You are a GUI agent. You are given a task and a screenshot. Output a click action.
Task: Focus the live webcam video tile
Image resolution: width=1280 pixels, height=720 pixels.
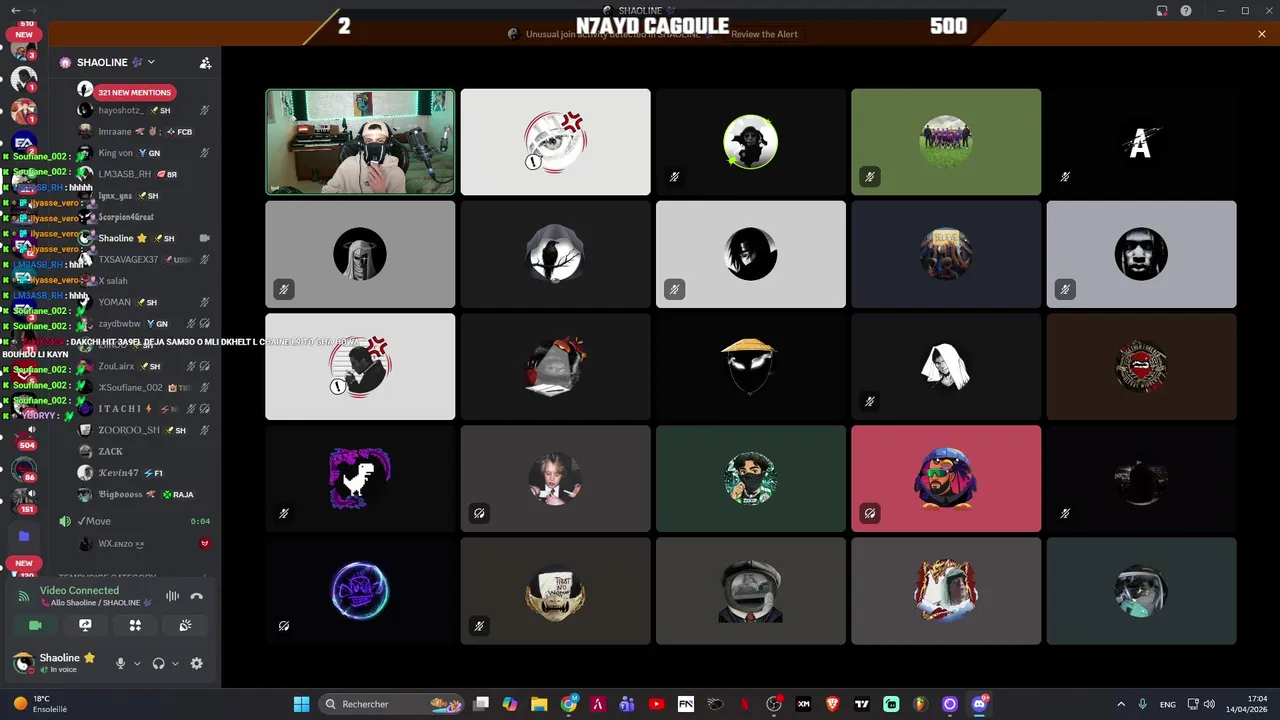click(360, 142)
